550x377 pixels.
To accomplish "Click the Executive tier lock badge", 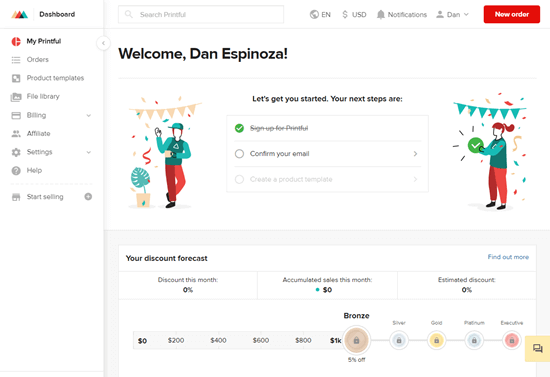I will pyautogui.click(x=512, y=340).
